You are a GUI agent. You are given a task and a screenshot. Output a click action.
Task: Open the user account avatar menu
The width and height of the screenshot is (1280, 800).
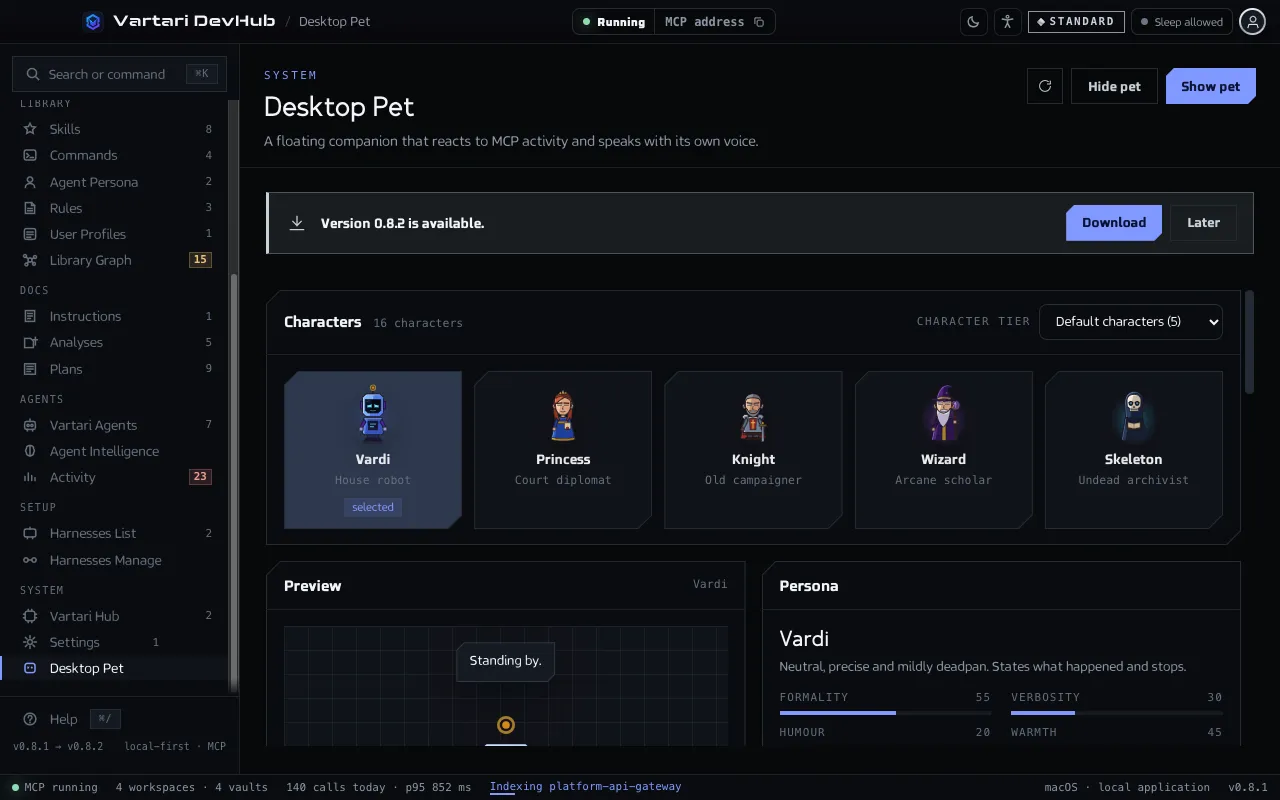[1252, 22]
